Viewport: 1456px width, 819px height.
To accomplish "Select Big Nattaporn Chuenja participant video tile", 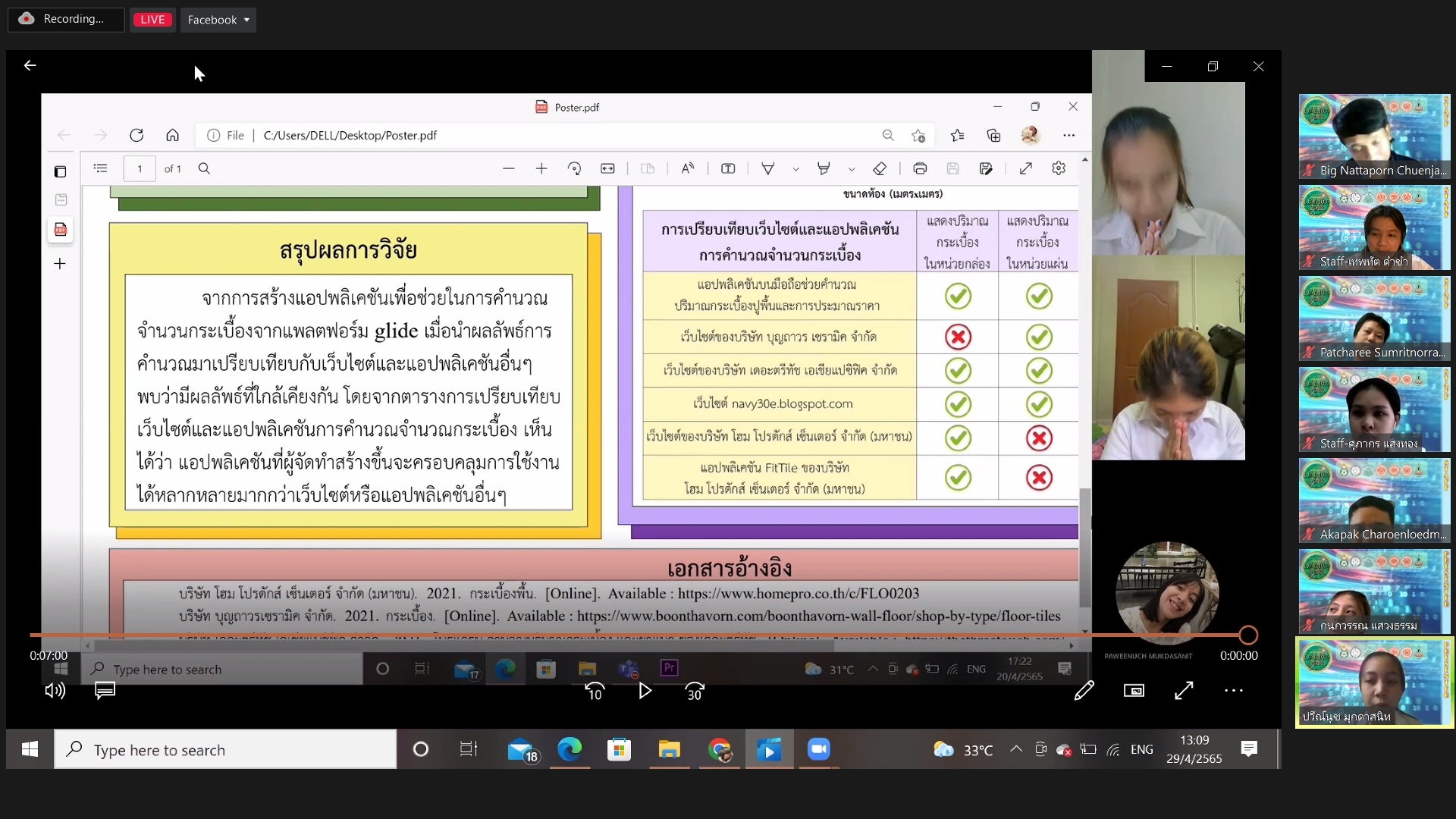I will (x=1375, y=136).
